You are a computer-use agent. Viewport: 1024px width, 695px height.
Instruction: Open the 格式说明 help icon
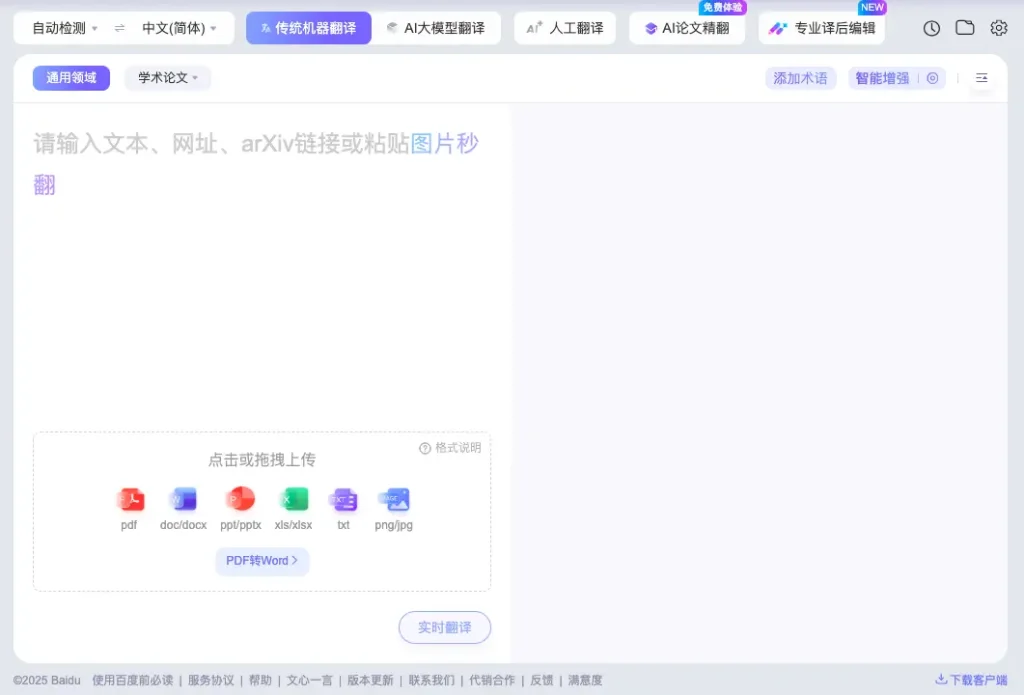pos(424,448)
